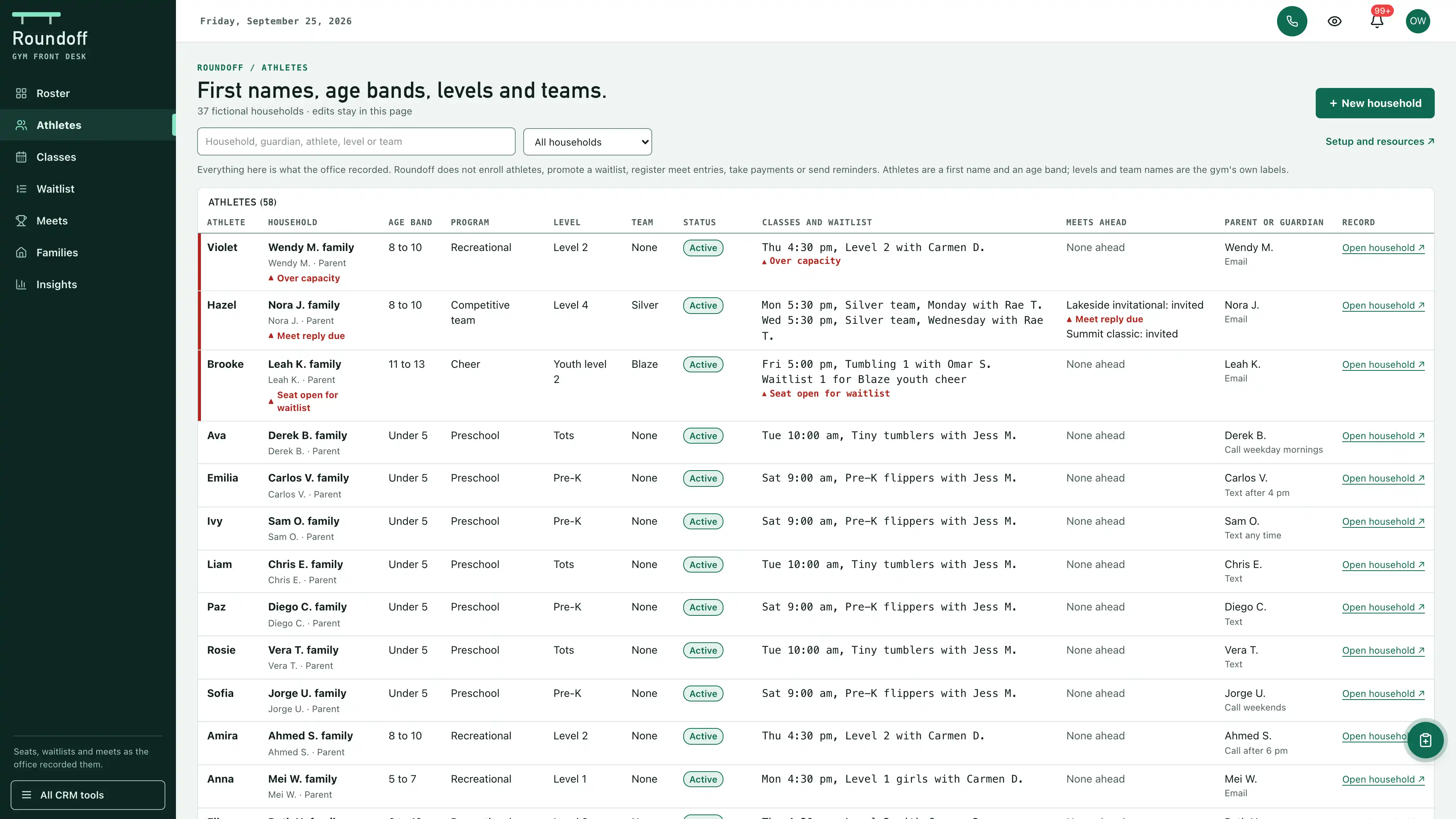Click the All CRM tools button
Screen dimensions: 1456x819
[x=88, y=795]
